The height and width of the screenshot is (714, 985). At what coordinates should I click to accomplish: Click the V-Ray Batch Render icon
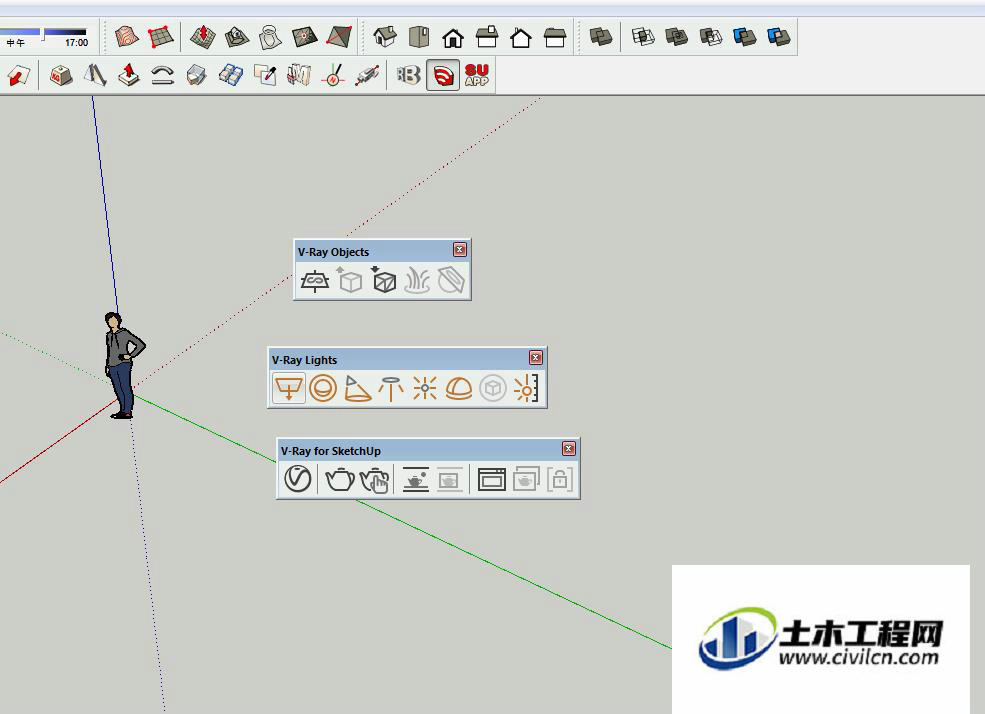pyautogui.click(x=526, y=480)
